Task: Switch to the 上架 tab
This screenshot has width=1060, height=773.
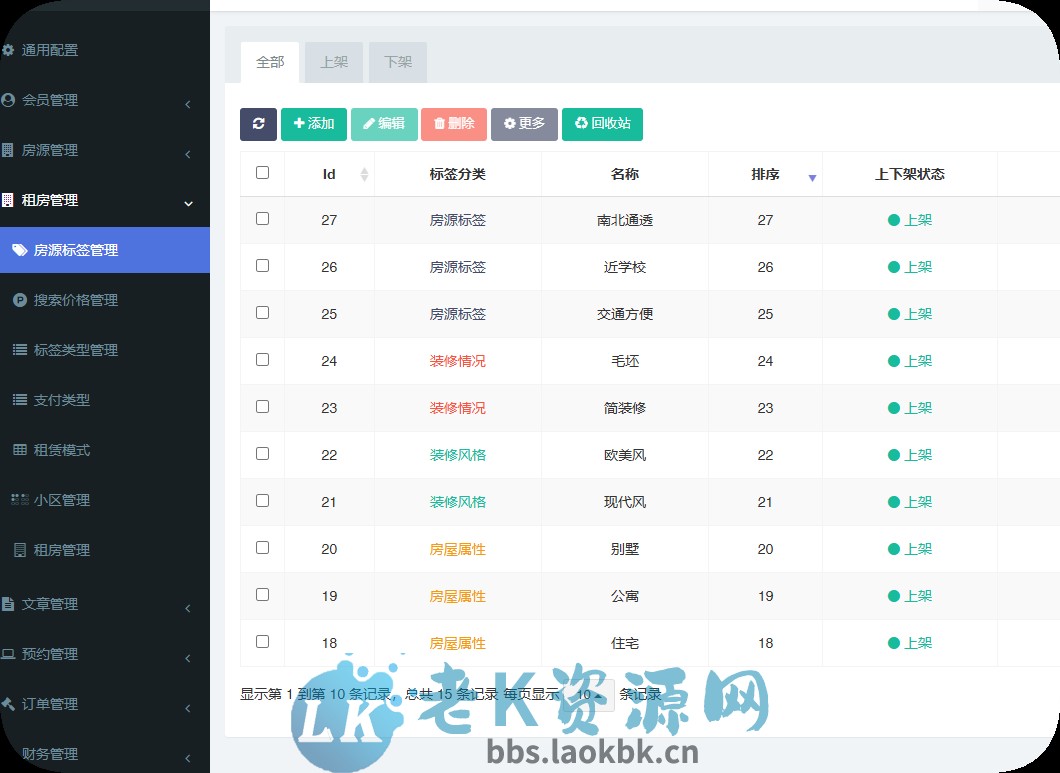Action: tap(334, 62)
